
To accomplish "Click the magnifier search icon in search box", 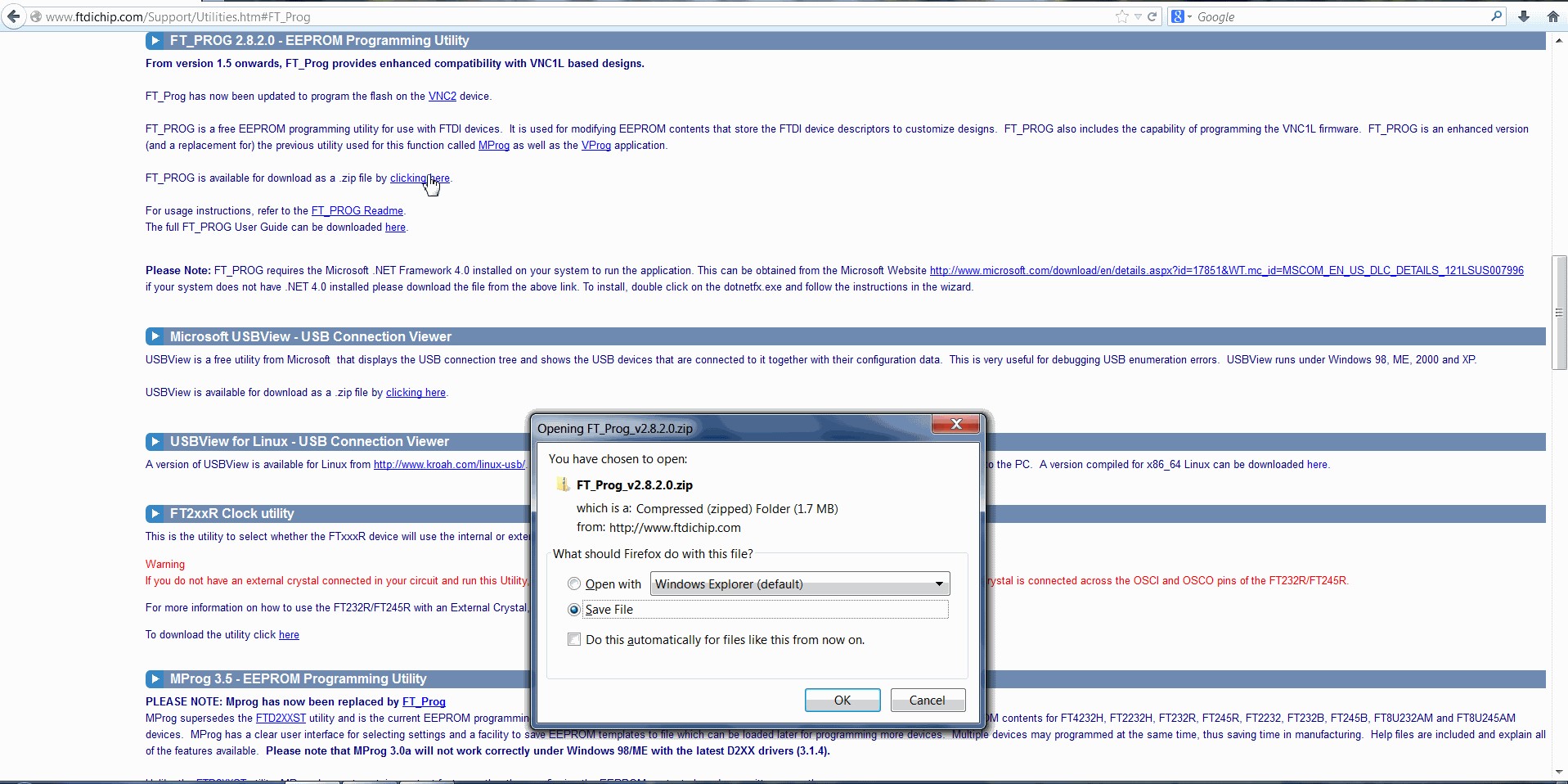I will tap(1497, 16).
